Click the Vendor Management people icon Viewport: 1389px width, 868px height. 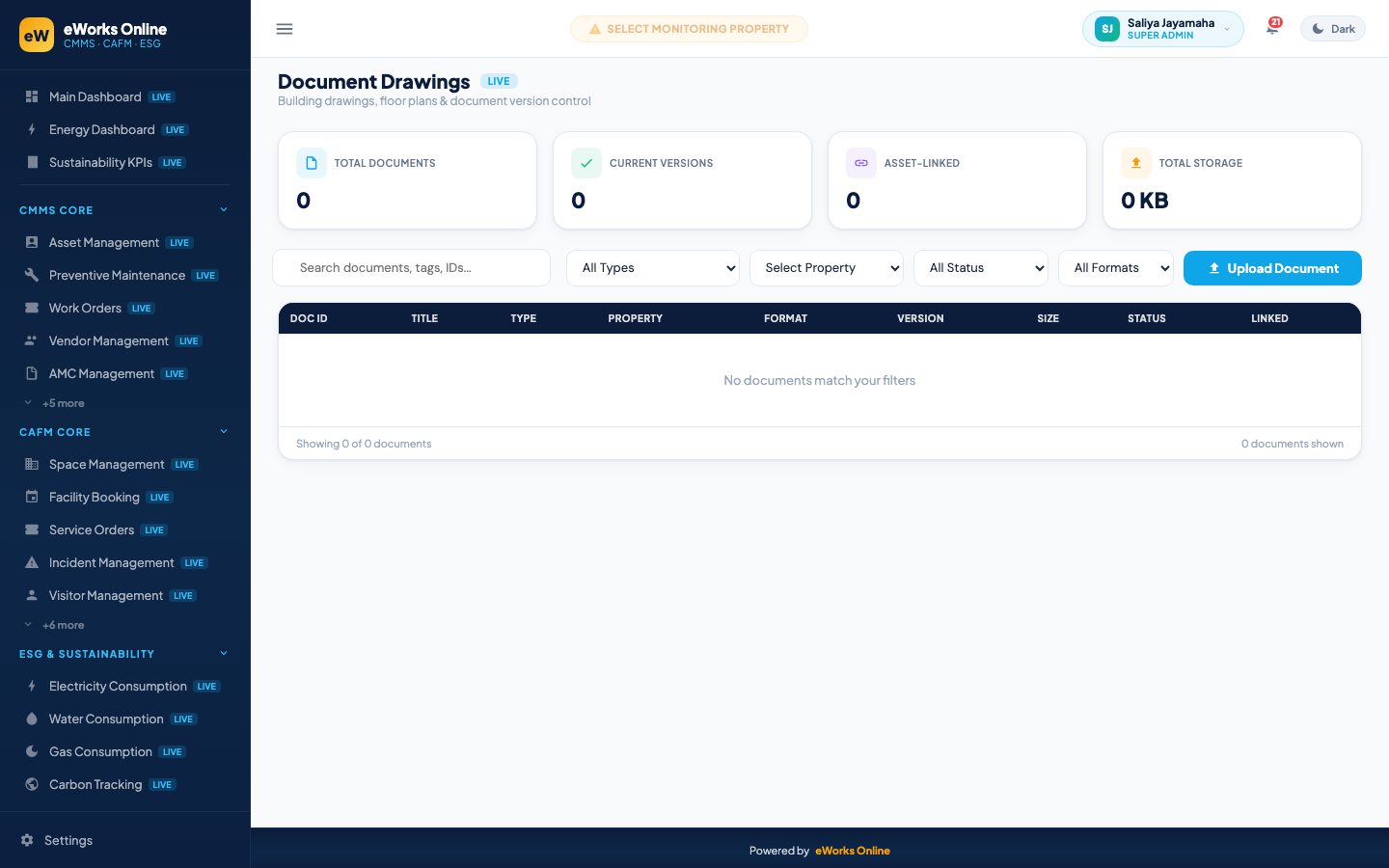[32, 340]
